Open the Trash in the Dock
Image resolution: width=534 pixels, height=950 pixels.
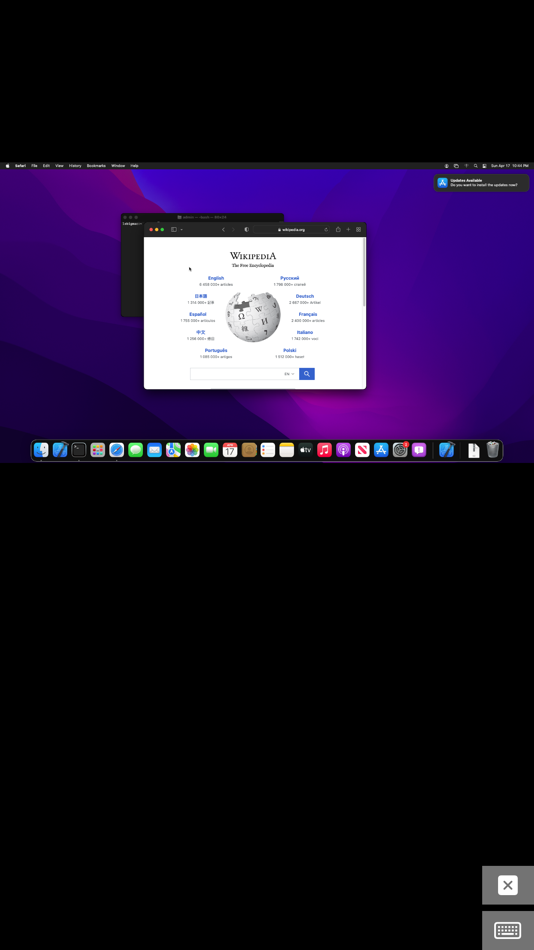(x=493, y=450)
